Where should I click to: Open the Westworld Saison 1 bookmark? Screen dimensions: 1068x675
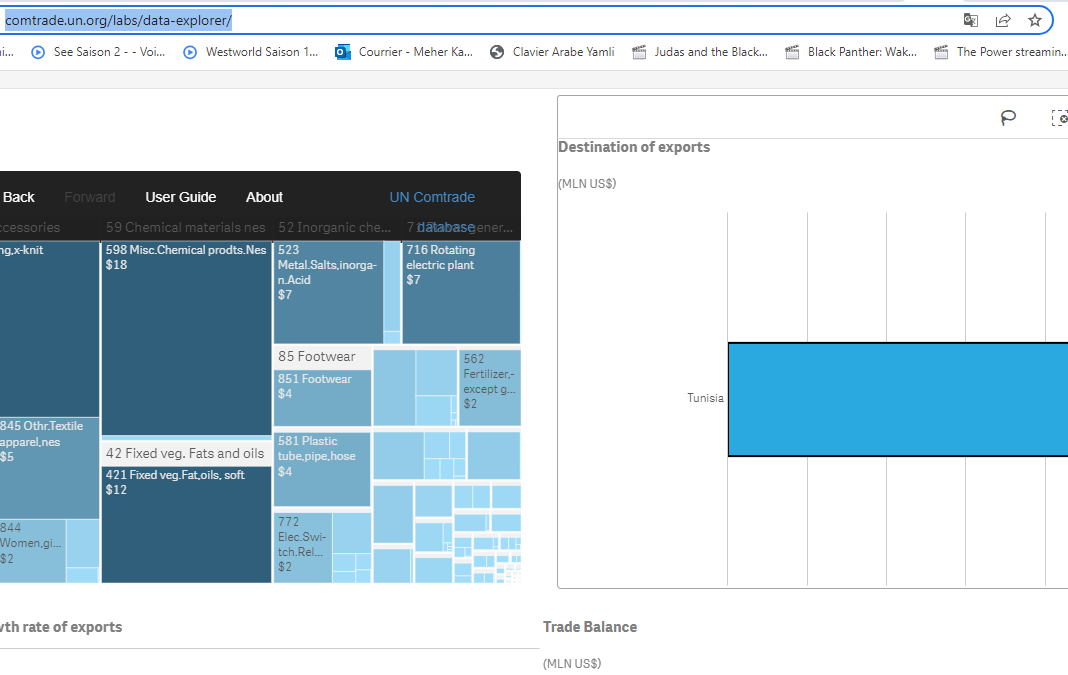click(x=251, y=52)
